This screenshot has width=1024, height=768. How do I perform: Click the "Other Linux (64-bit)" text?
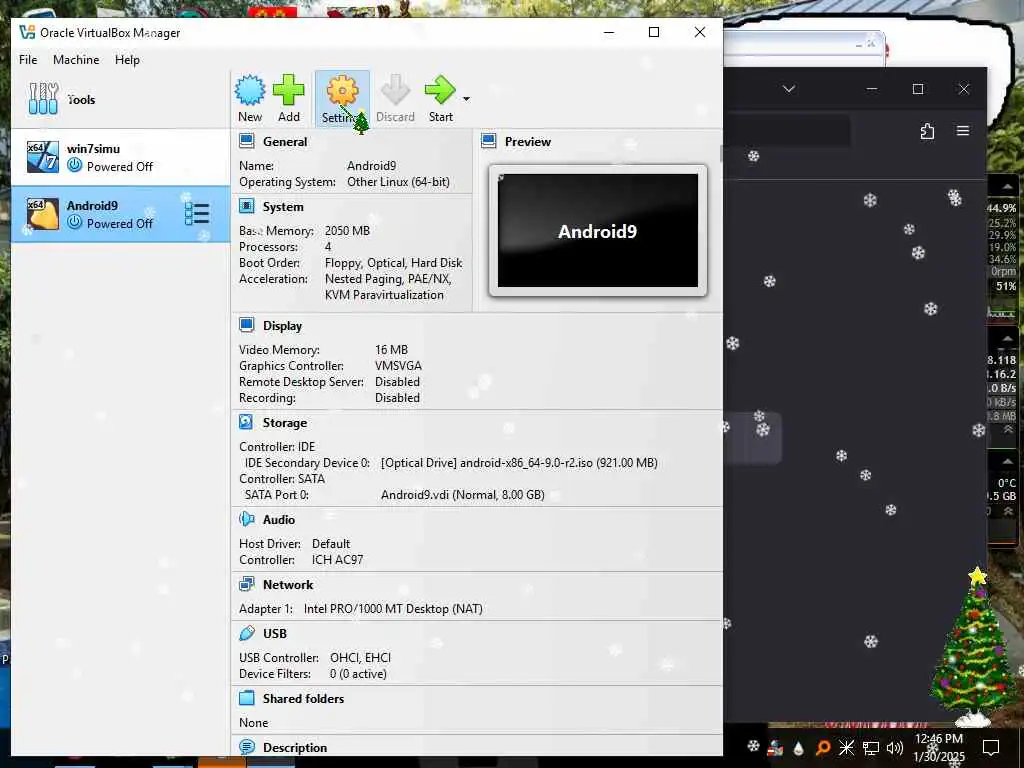pos(398,182)
